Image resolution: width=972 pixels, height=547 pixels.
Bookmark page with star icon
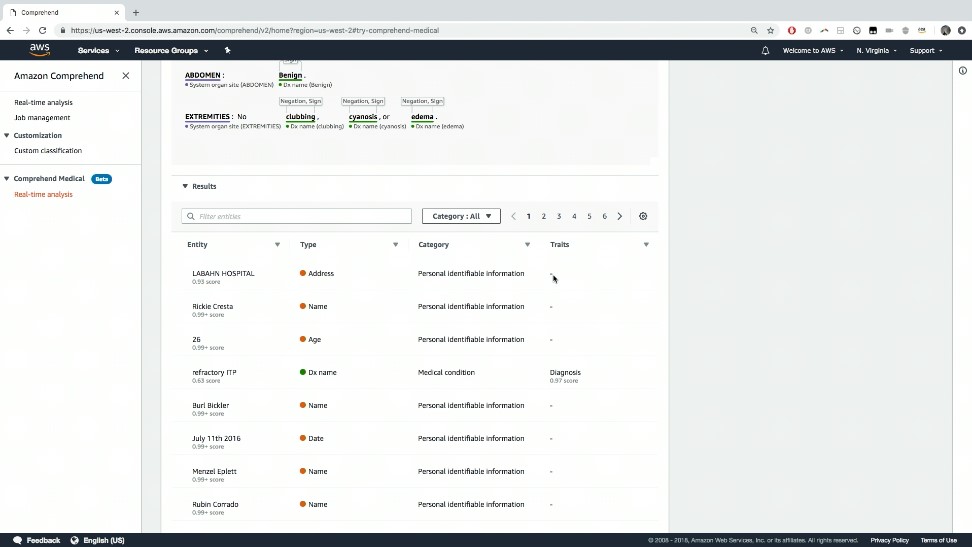tap(771, 30)
